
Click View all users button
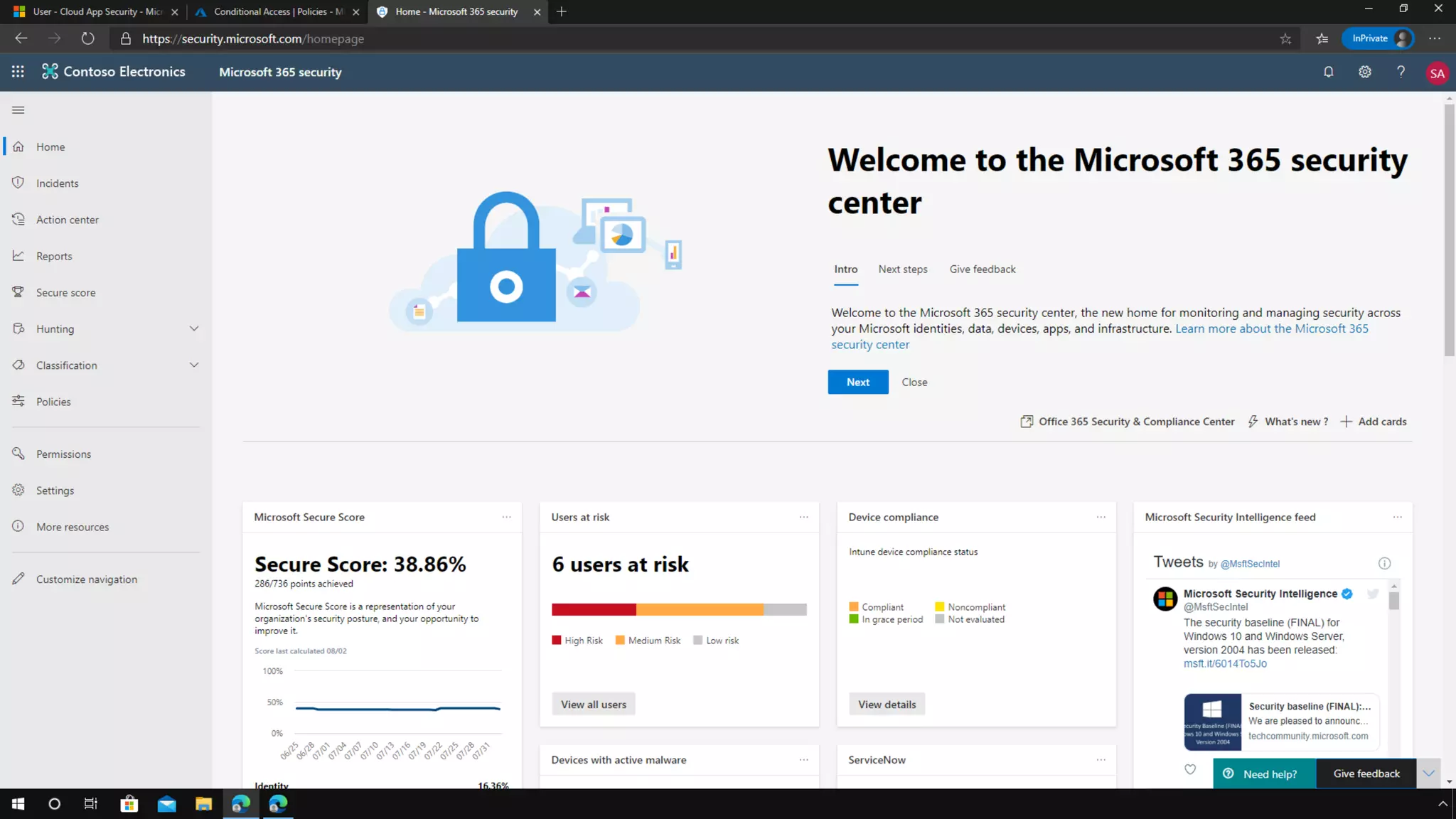tap(593, 705)
